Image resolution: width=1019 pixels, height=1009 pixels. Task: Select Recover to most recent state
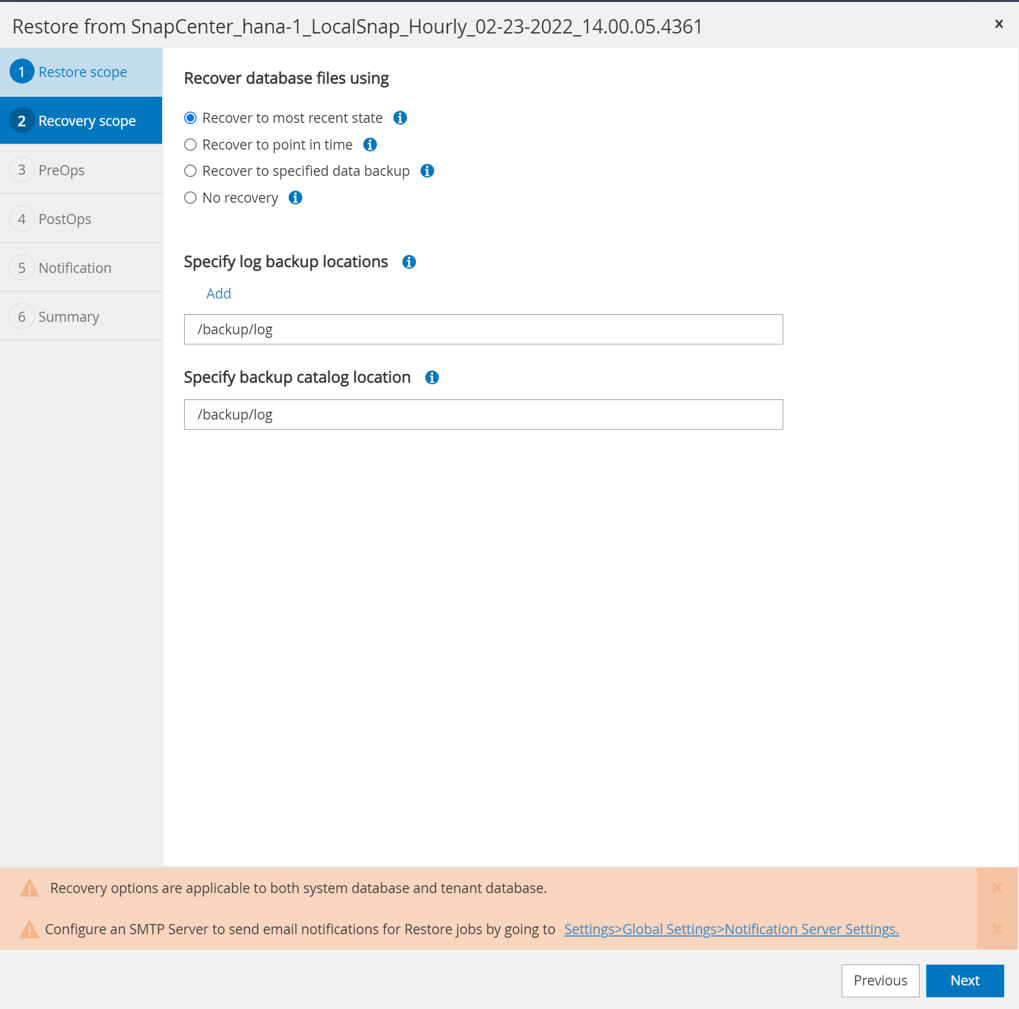[191, 118]
